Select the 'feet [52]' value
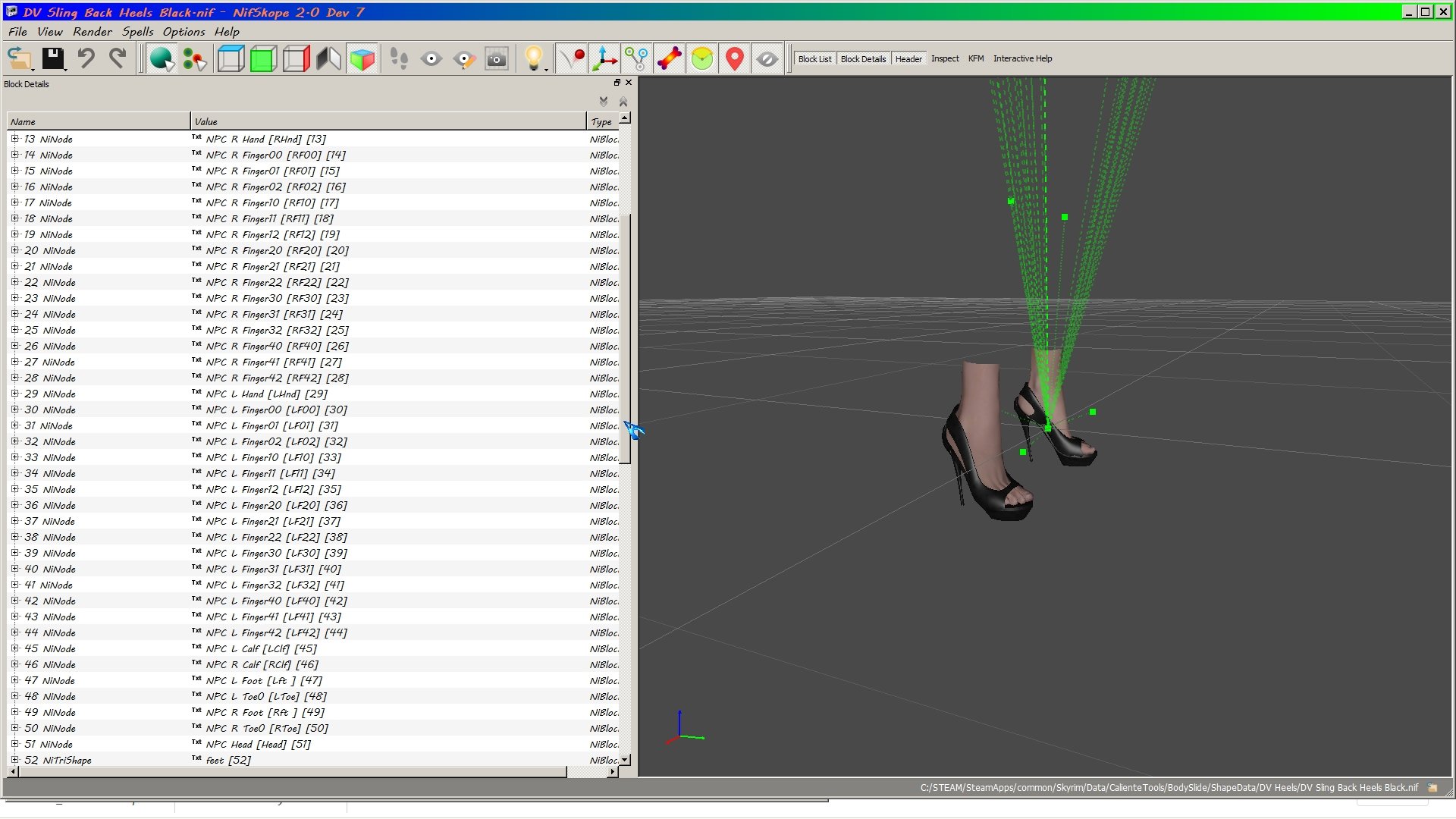Viewport: 1456px width, 819px height. [x=228, y=760]
